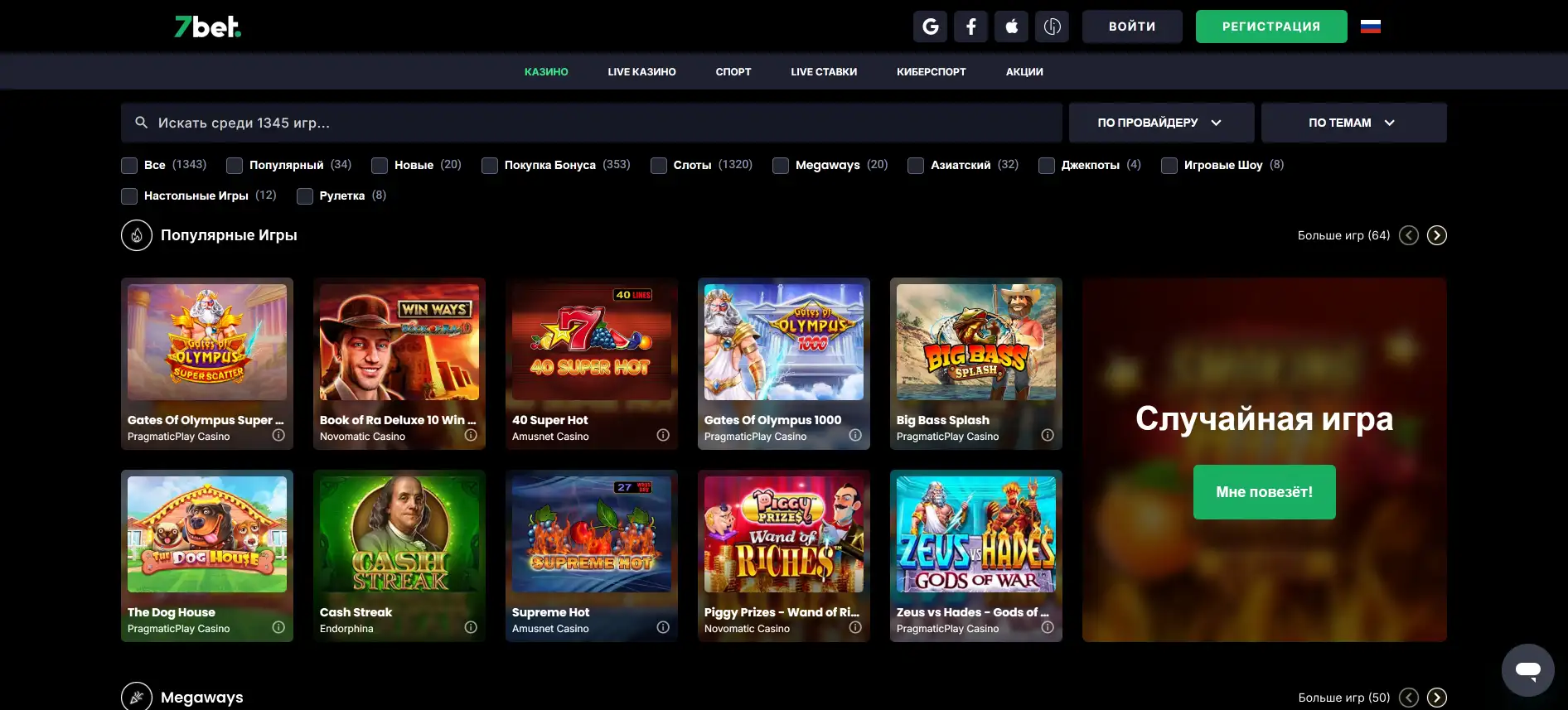Open Больше игр (50) link
The width and height of the screenshot is (1568, 710).
1343,698
